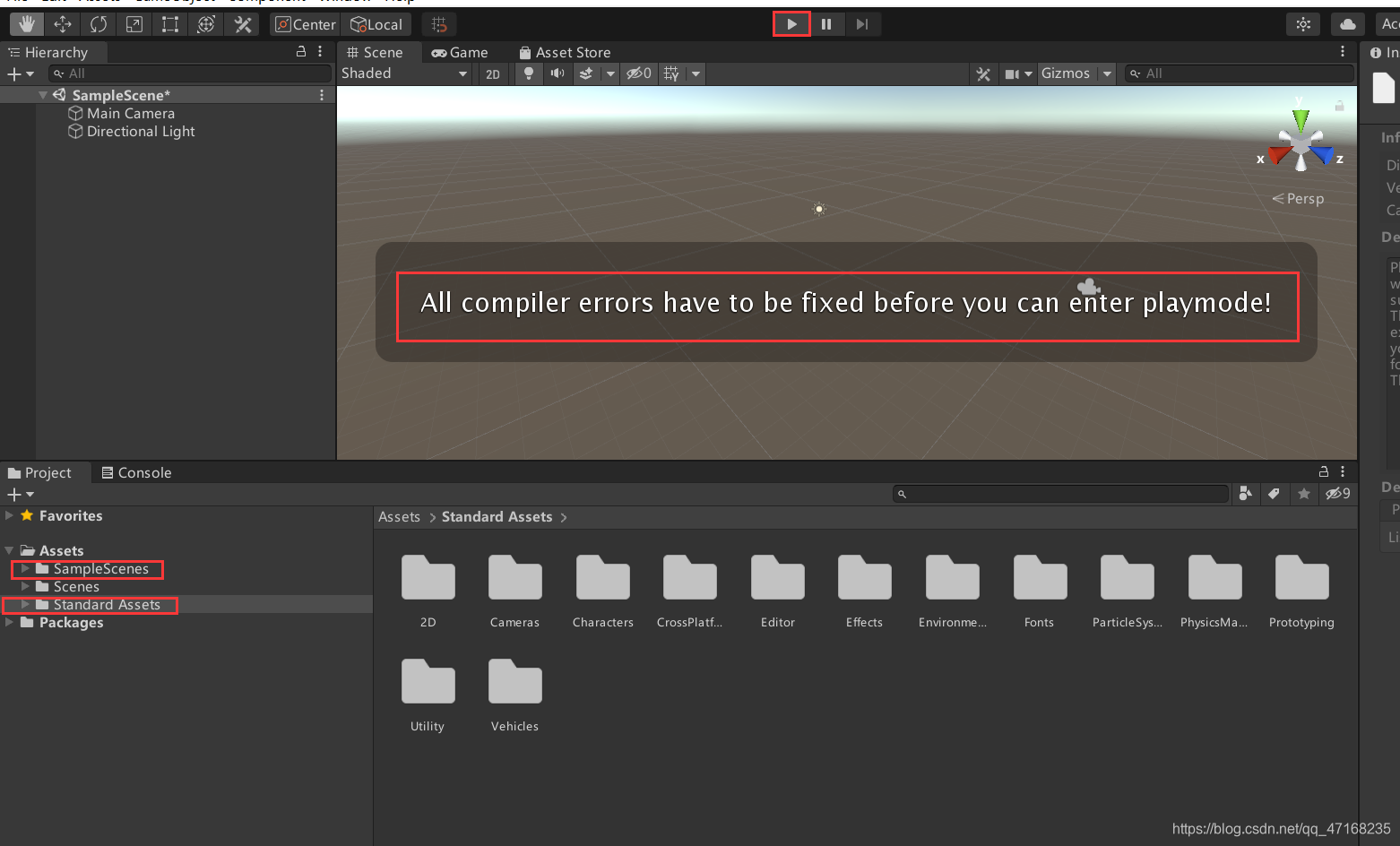Open the Vehicles folder
Image resolution: width=1400 pixels, height=846 pixels.
(x=515, y=695)
